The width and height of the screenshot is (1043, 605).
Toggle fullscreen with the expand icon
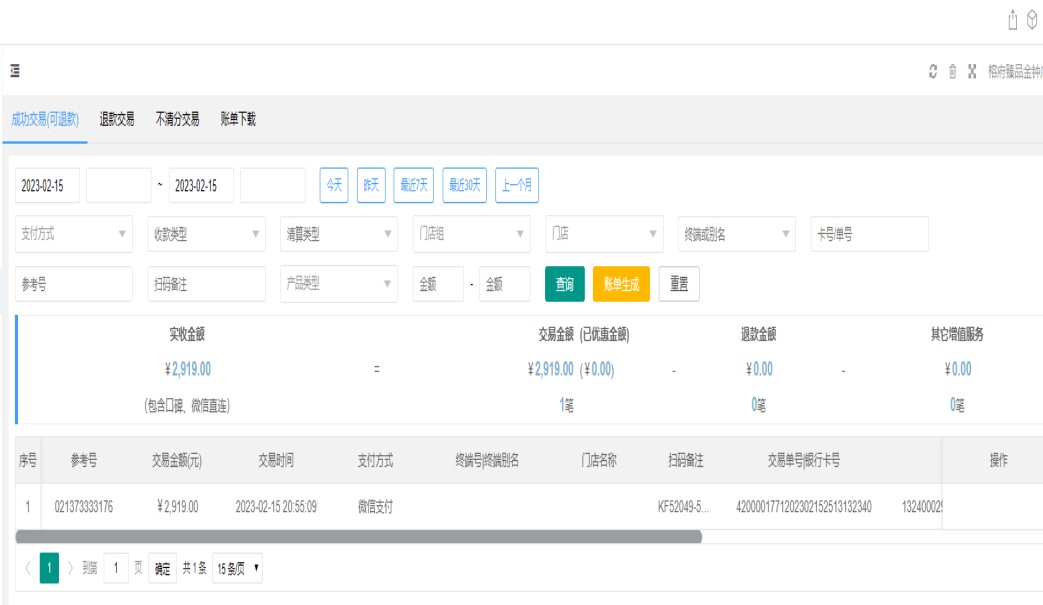pos(971,72)
